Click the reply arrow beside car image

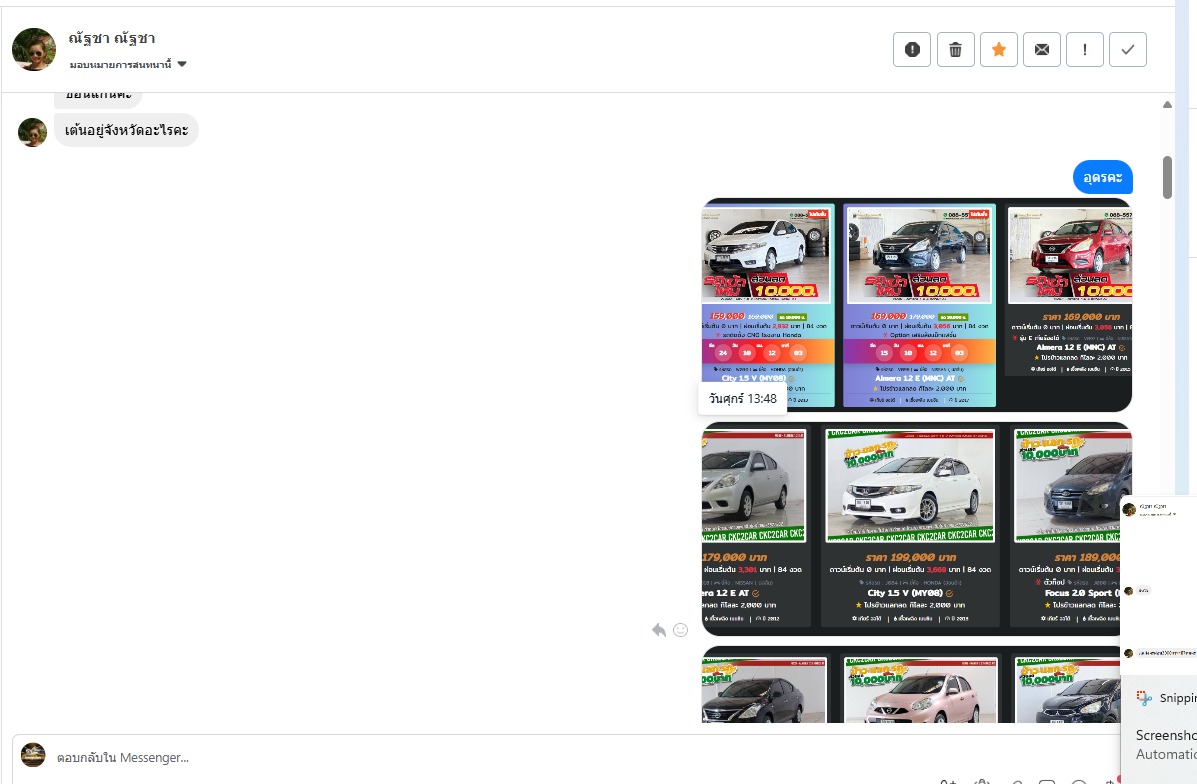tap(659, 630)
